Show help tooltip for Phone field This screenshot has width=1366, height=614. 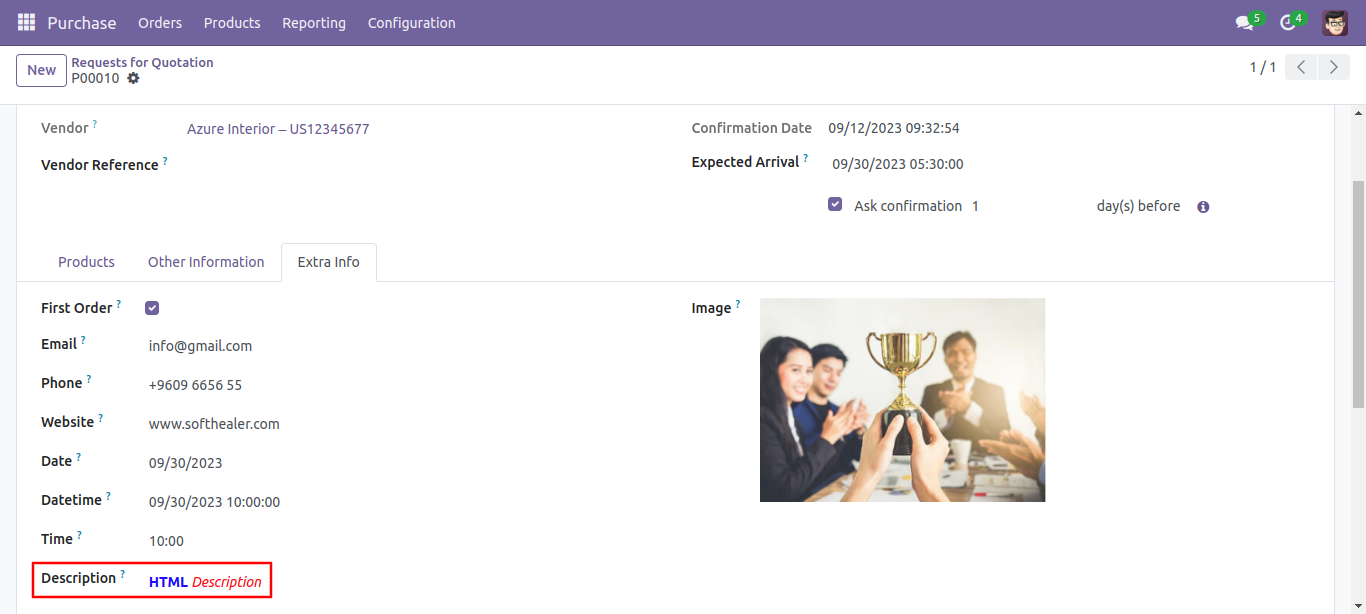(88, 379)
